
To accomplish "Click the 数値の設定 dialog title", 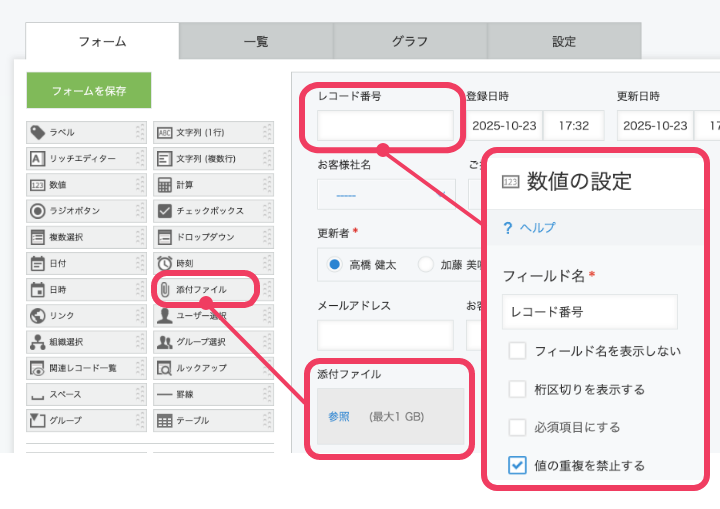I will click(x=579, y=181).
